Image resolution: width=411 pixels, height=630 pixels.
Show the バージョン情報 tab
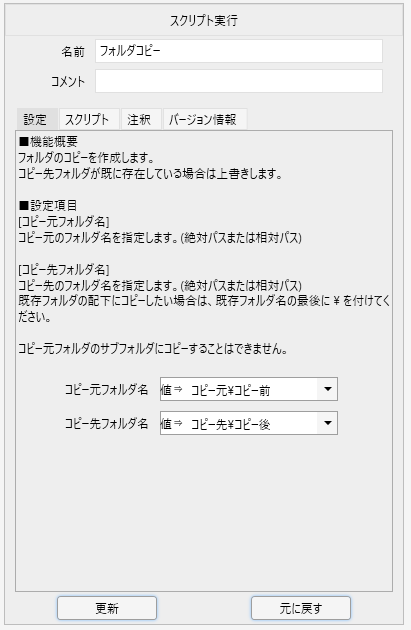pos(205,119)
